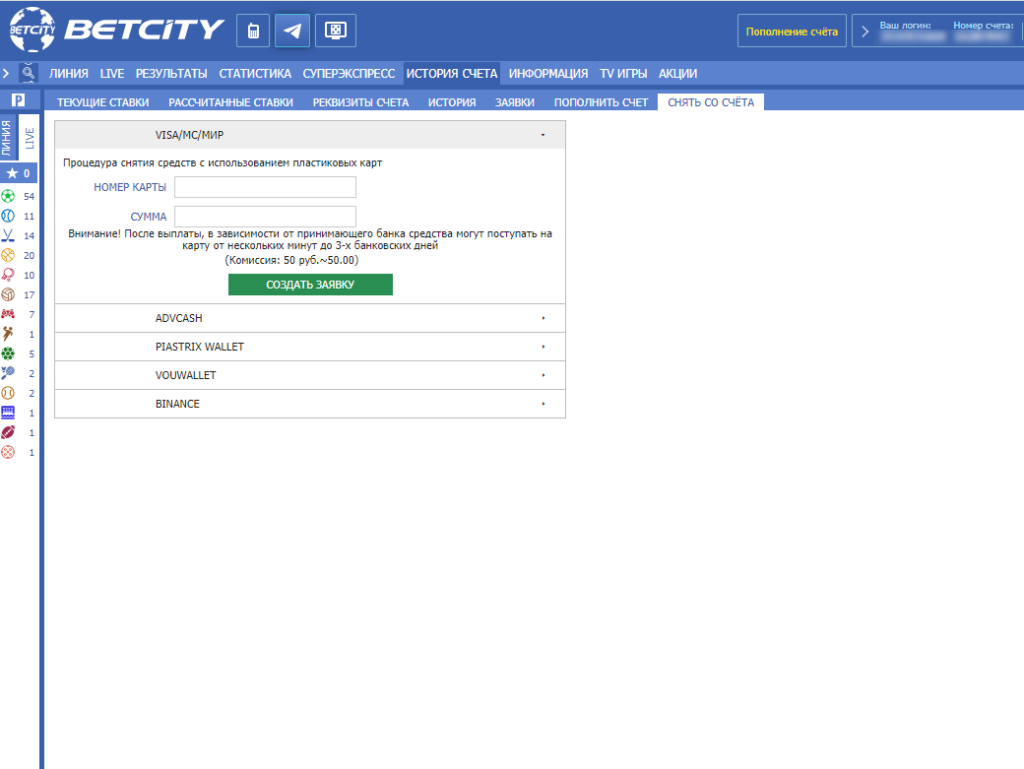Select СНЯТЬ СО СЧЁТА tab
Image resolution: width=1024 pixels, height=769 pixels.
tap(711, 102)
